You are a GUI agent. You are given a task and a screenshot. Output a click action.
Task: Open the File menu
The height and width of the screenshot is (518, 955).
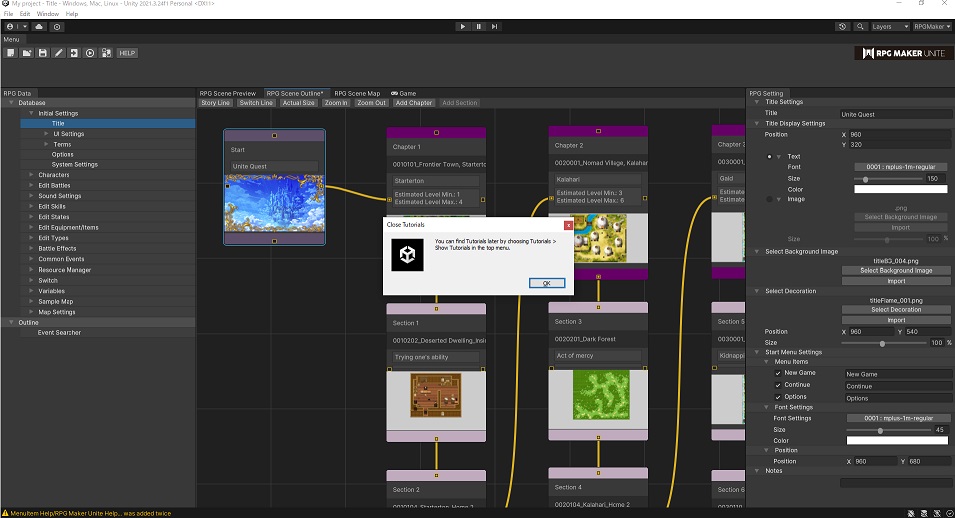point(9,14)
